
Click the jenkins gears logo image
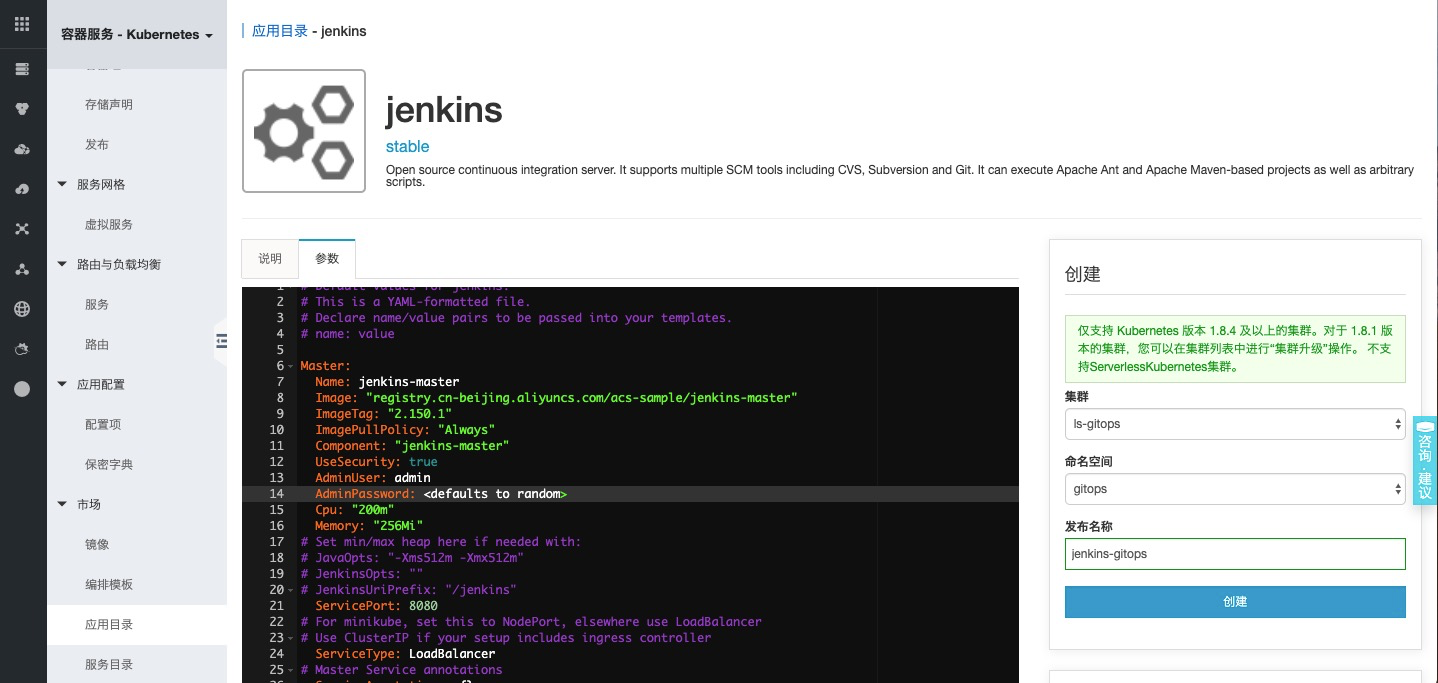click(x=304, y=131)
